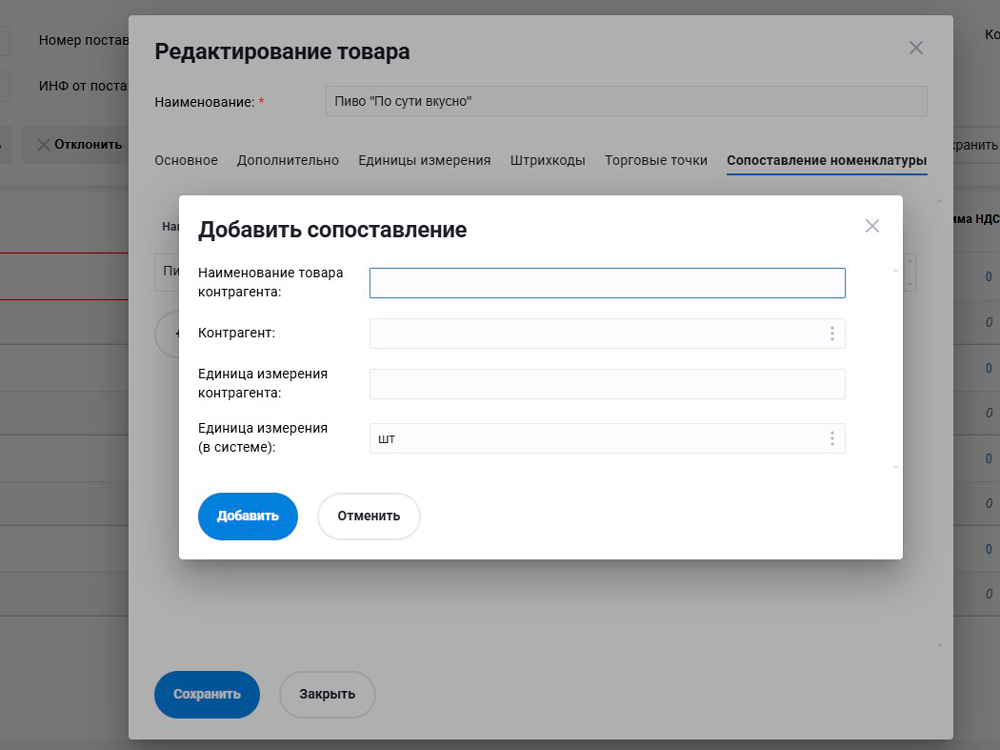Image resolution: width=1000 pixels, height=750 pixels.
Task: Close the Редактирование товара window
Action: click(x=915, y=48)
